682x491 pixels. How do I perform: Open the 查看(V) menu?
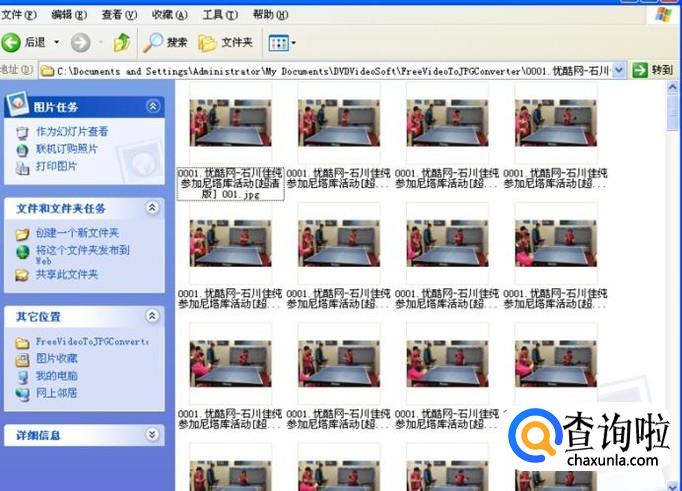119,15
